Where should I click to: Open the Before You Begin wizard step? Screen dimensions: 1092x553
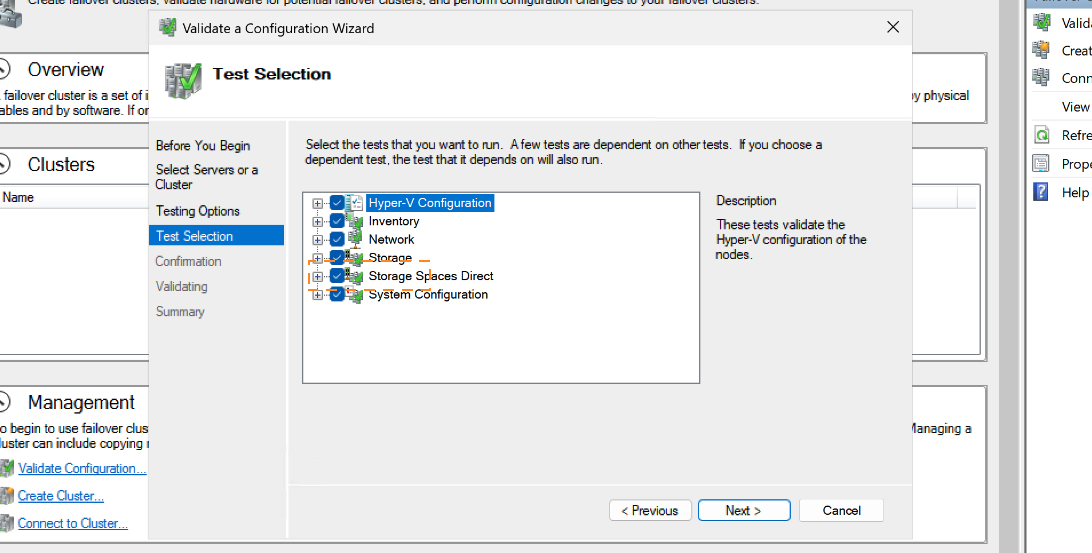(x=203, y=146)
